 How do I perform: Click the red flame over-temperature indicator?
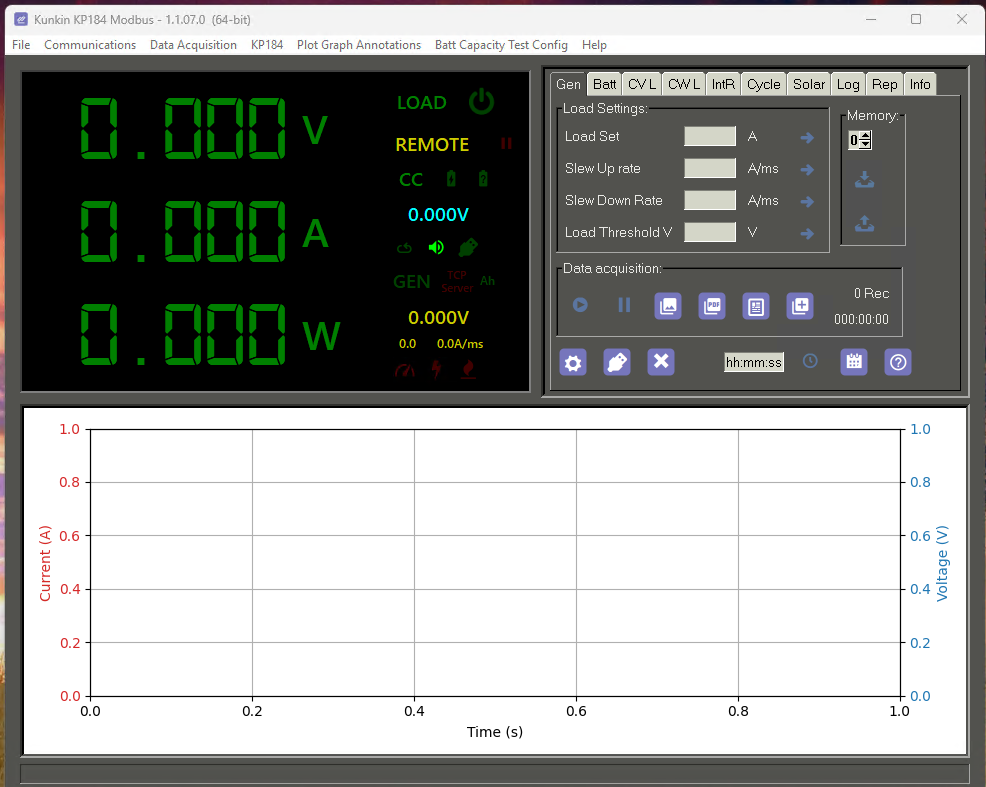(x=468, y=370)
